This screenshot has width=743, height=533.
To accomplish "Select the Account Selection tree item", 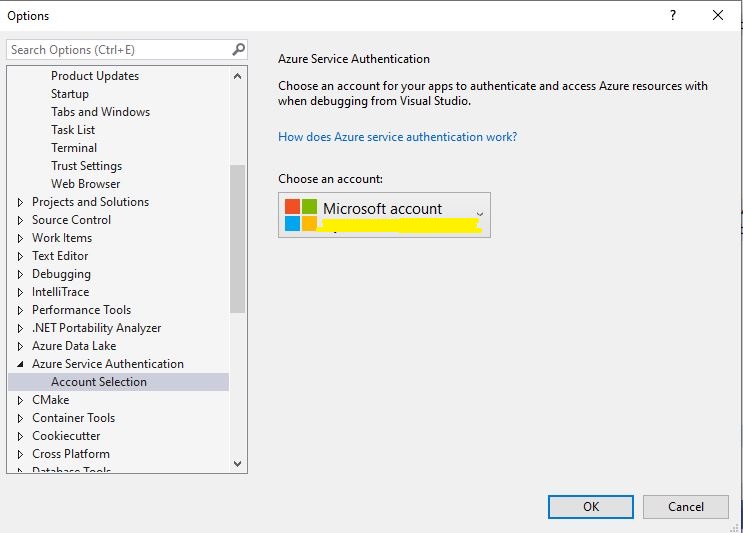I will 99,382.
